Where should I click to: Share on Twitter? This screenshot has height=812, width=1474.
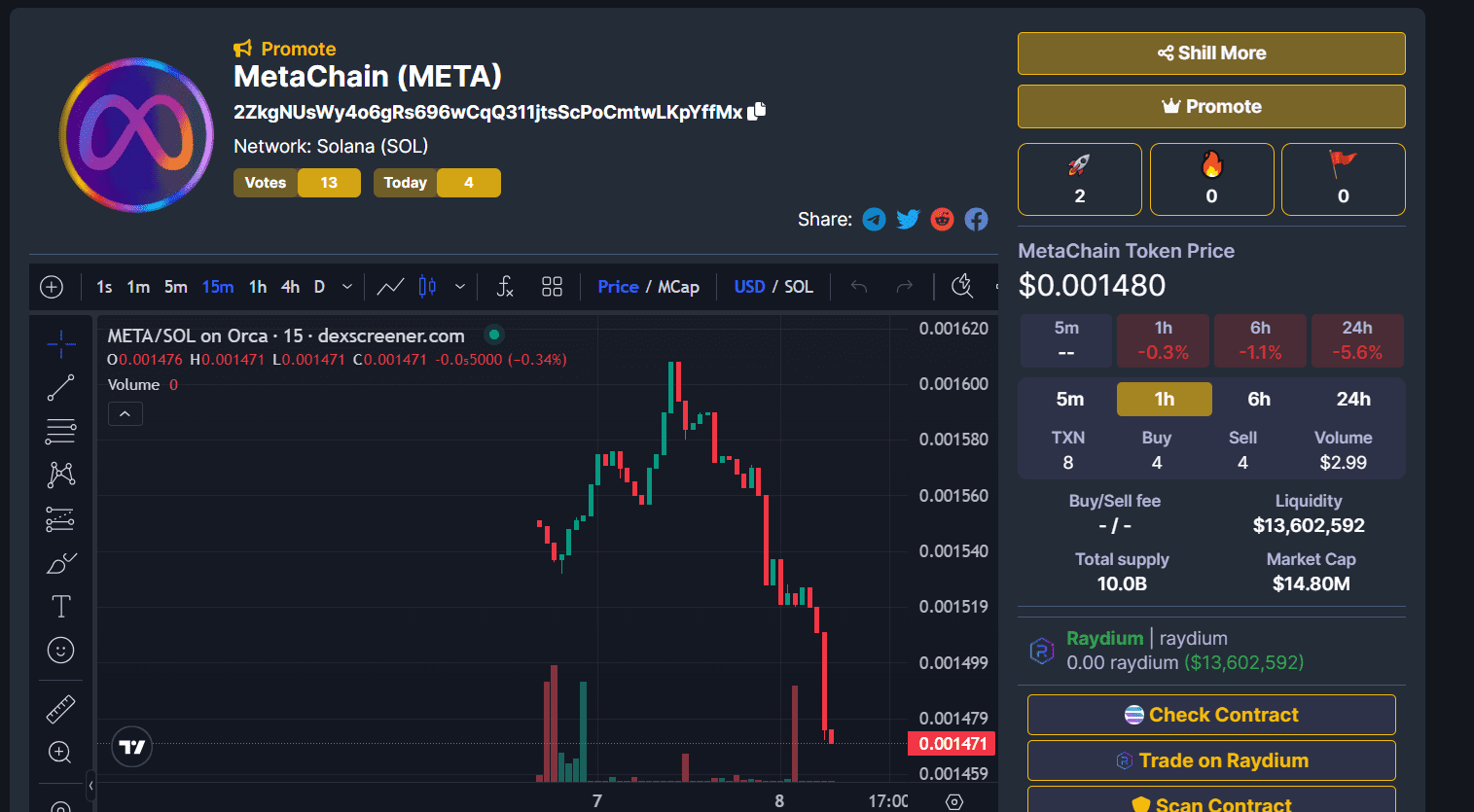[x=908, y=219]
